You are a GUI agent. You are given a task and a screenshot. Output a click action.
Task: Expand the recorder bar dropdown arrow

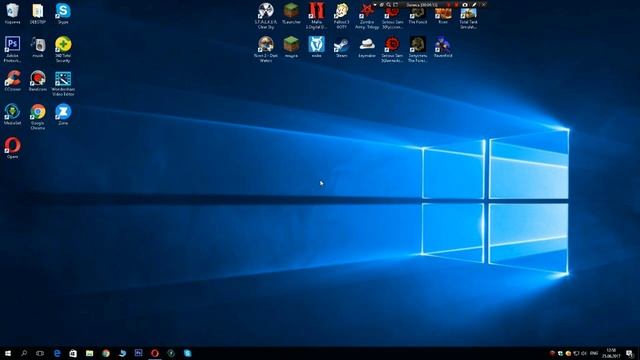coord(375,5)
